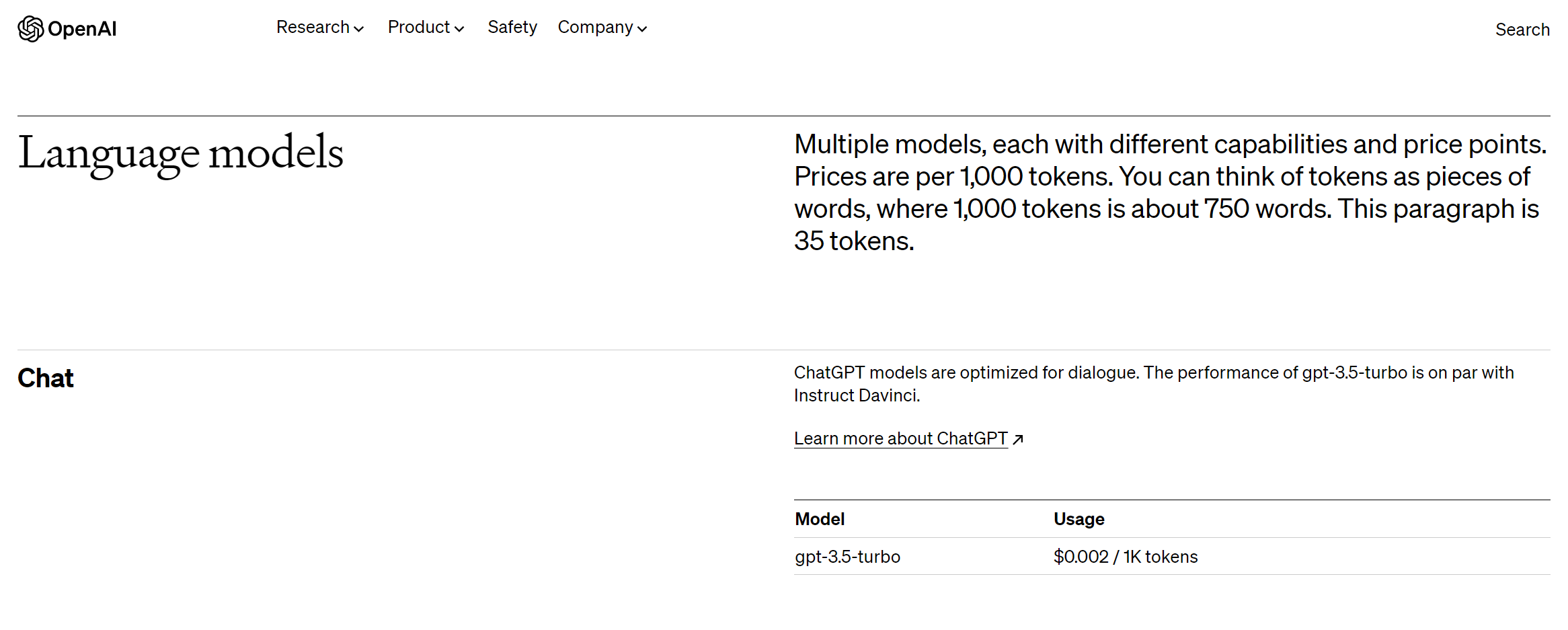Click the Usage column header
This screenshot has height=630, width=1568.
pyautogui.click(x=1079, y=519)
